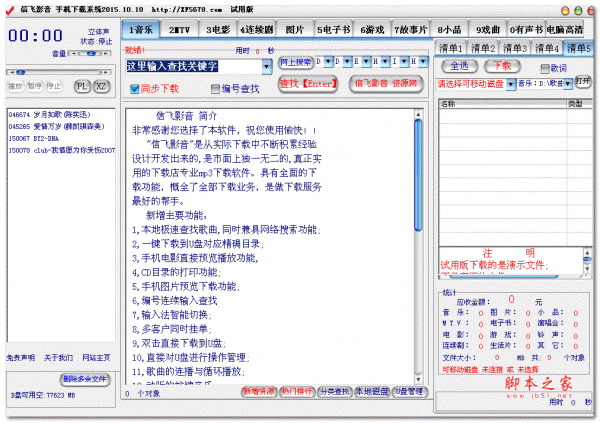Open the 清单5 list tab
The image size is (600, 423).
579,48
